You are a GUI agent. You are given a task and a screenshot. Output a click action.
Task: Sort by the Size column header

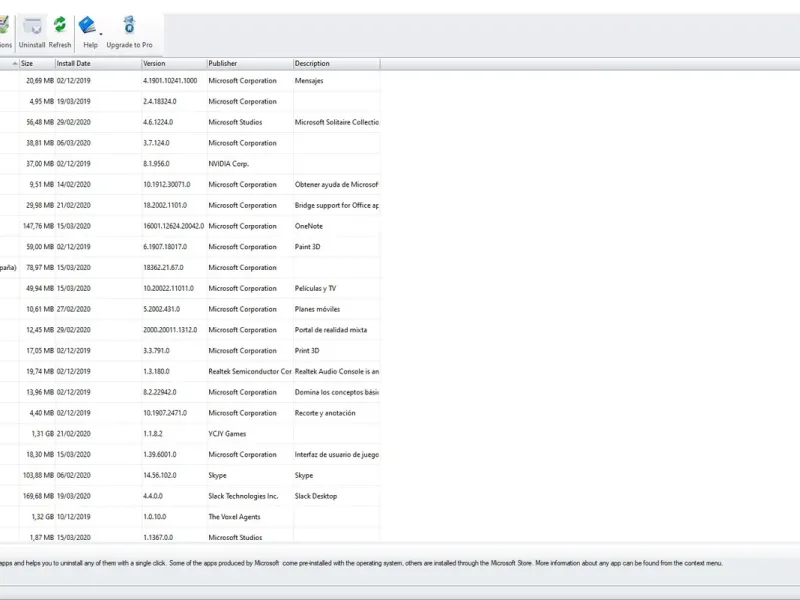tap(37, 63)
